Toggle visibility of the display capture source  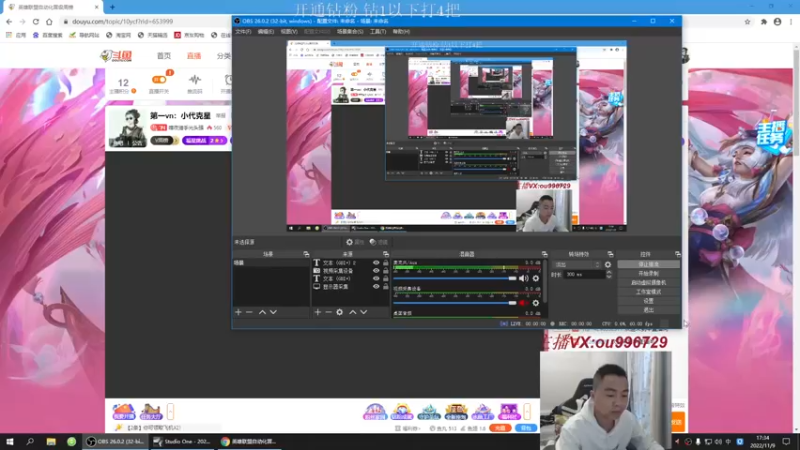pyautogui.click(x=376, y=286)
